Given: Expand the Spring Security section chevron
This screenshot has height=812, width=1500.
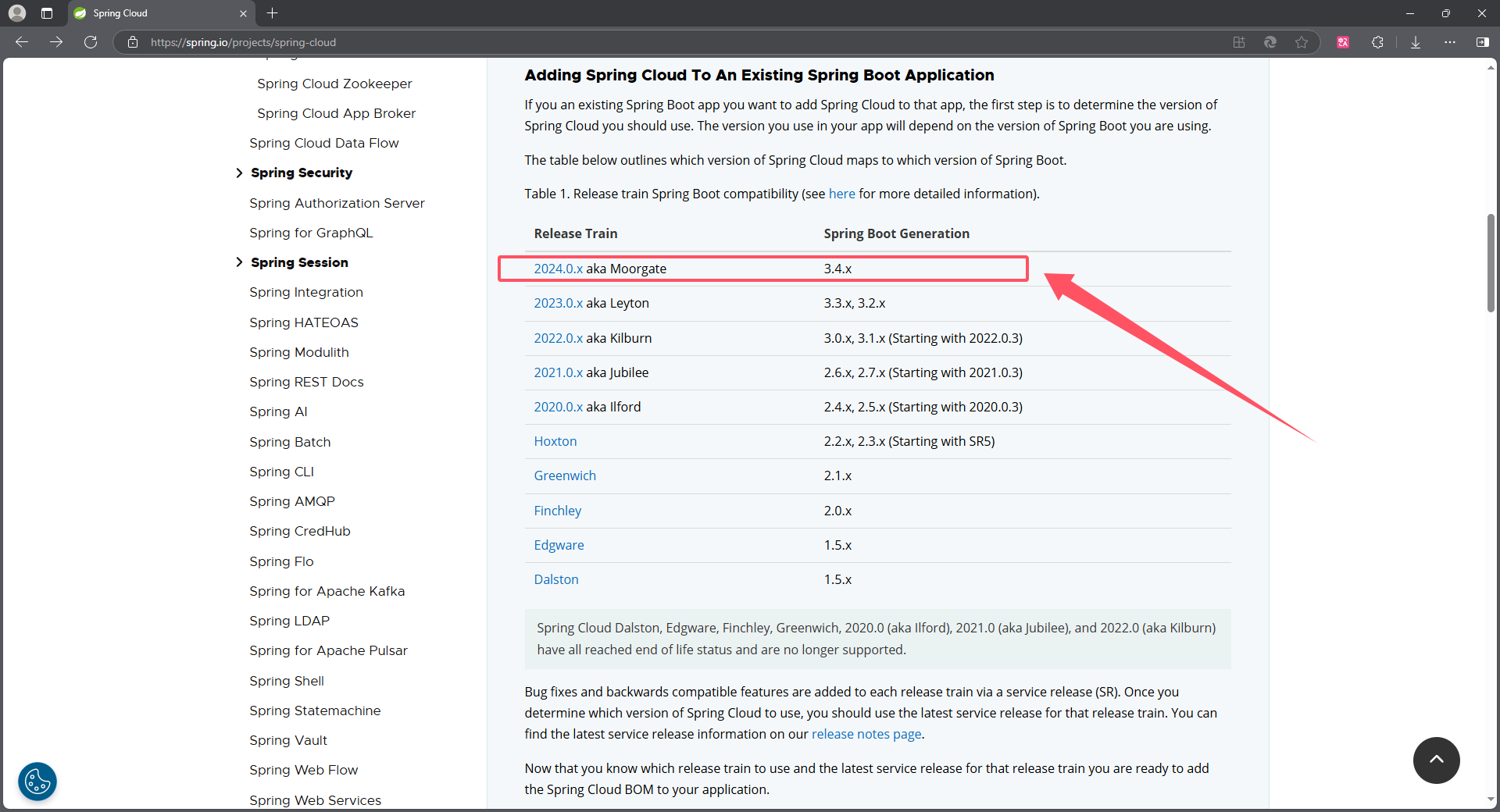Looking at the screenshot, I should coord(239,173).
